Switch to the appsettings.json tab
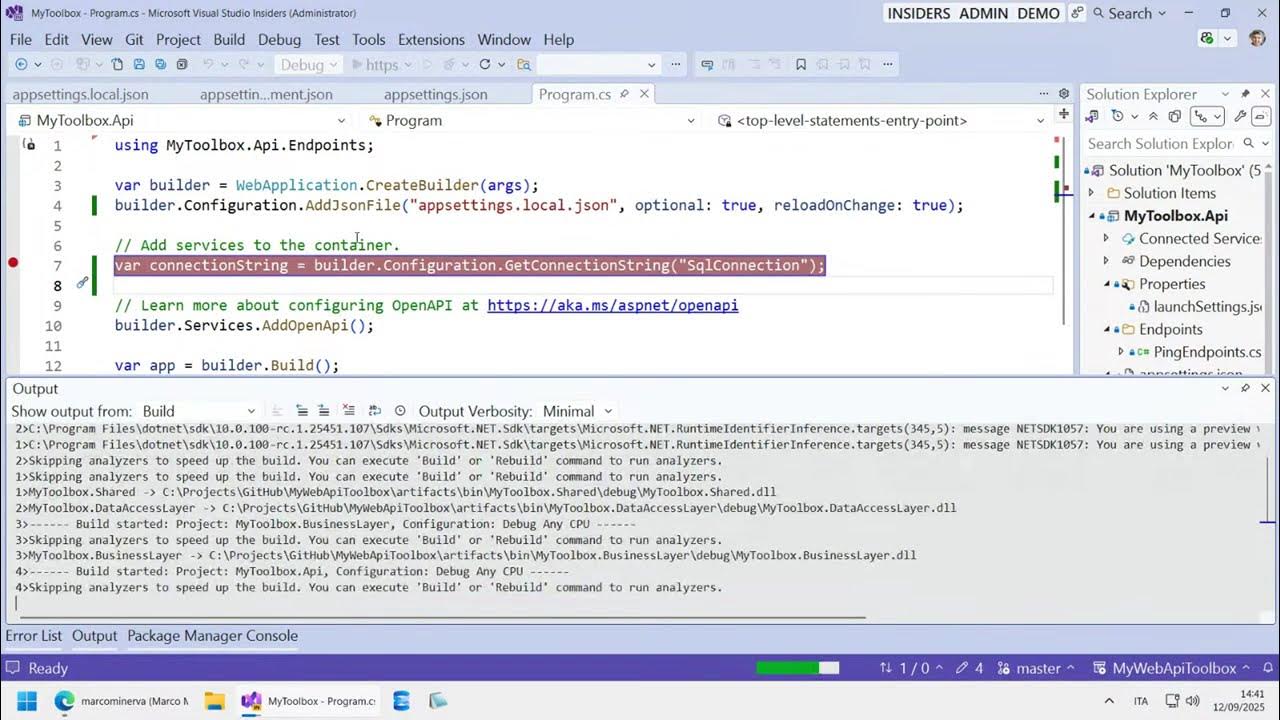Image resolution: width=1280 pixels, height=720 pixels. click(436, 94)
